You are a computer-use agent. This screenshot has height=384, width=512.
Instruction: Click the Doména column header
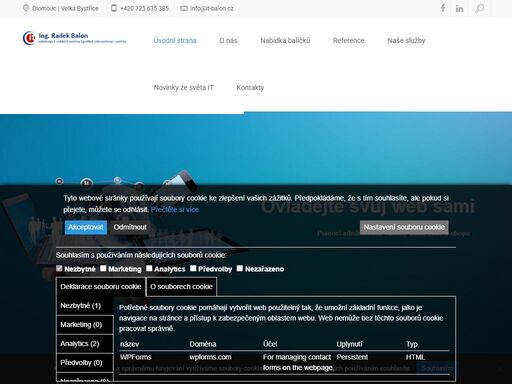203,344
